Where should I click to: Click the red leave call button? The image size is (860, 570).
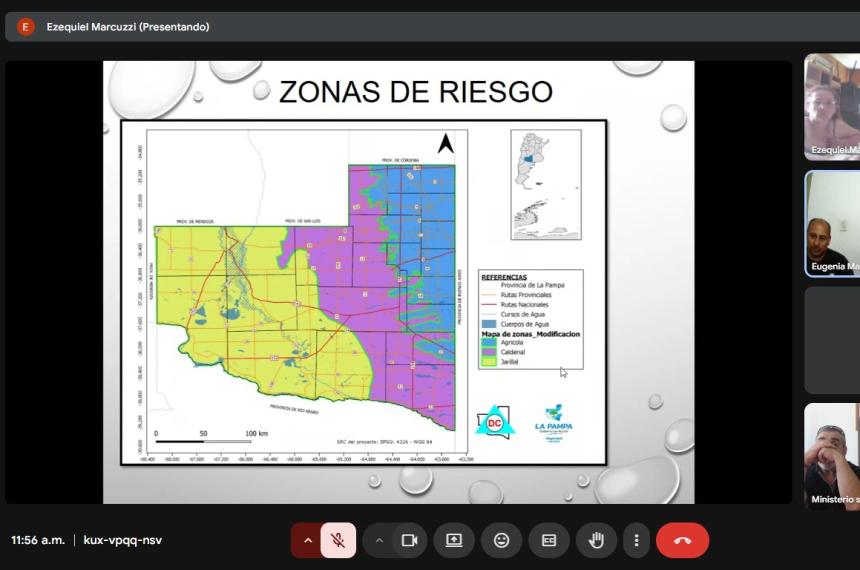coord(682,540)
